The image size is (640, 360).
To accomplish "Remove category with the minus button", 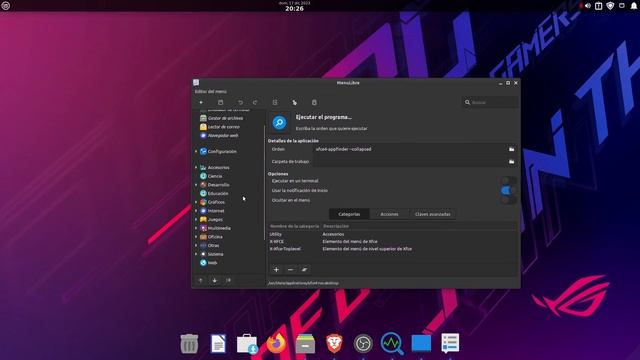I will [290, 269].
